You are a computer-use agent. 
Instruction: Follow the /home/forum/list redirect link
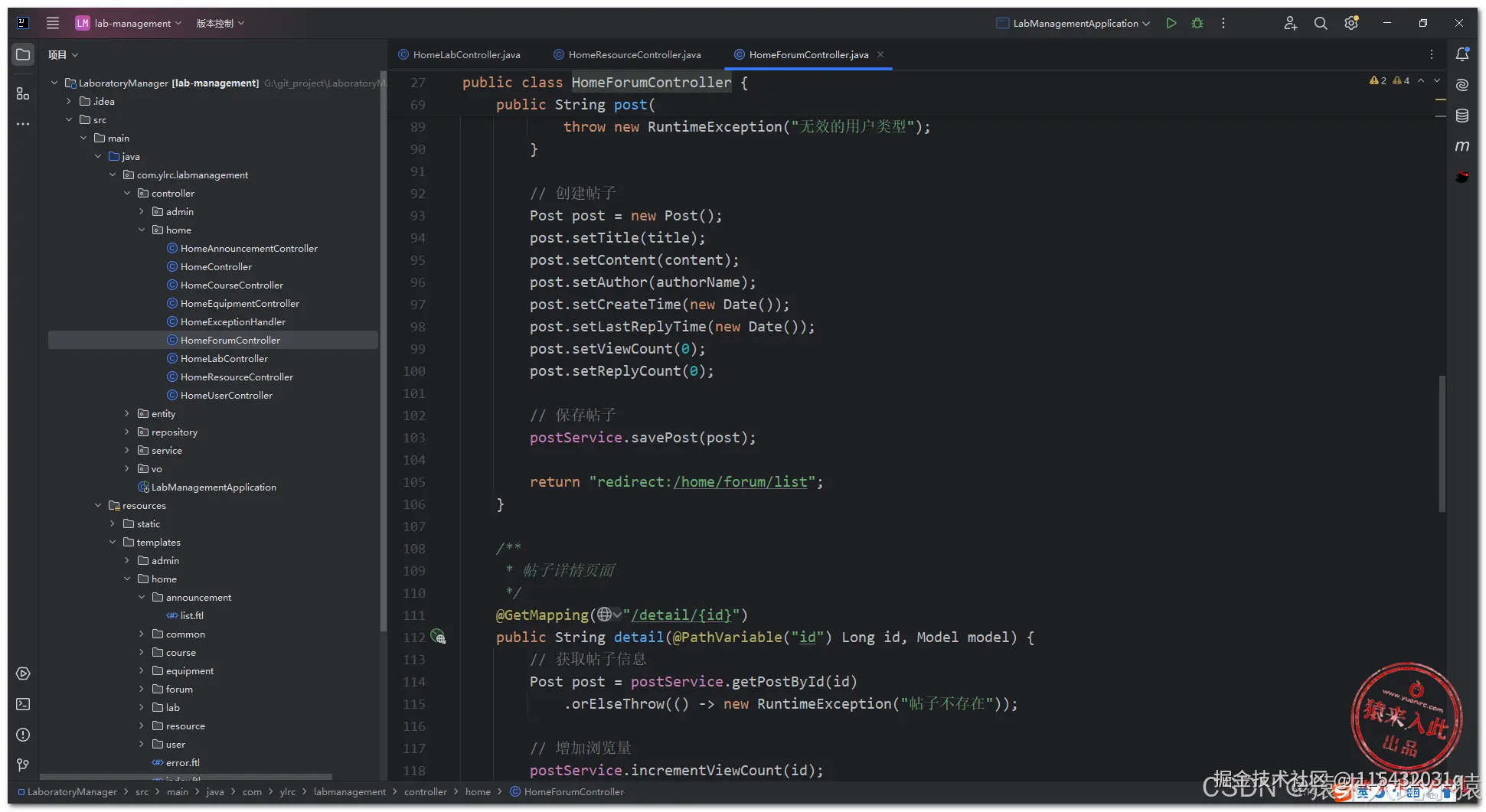[740, 481]
